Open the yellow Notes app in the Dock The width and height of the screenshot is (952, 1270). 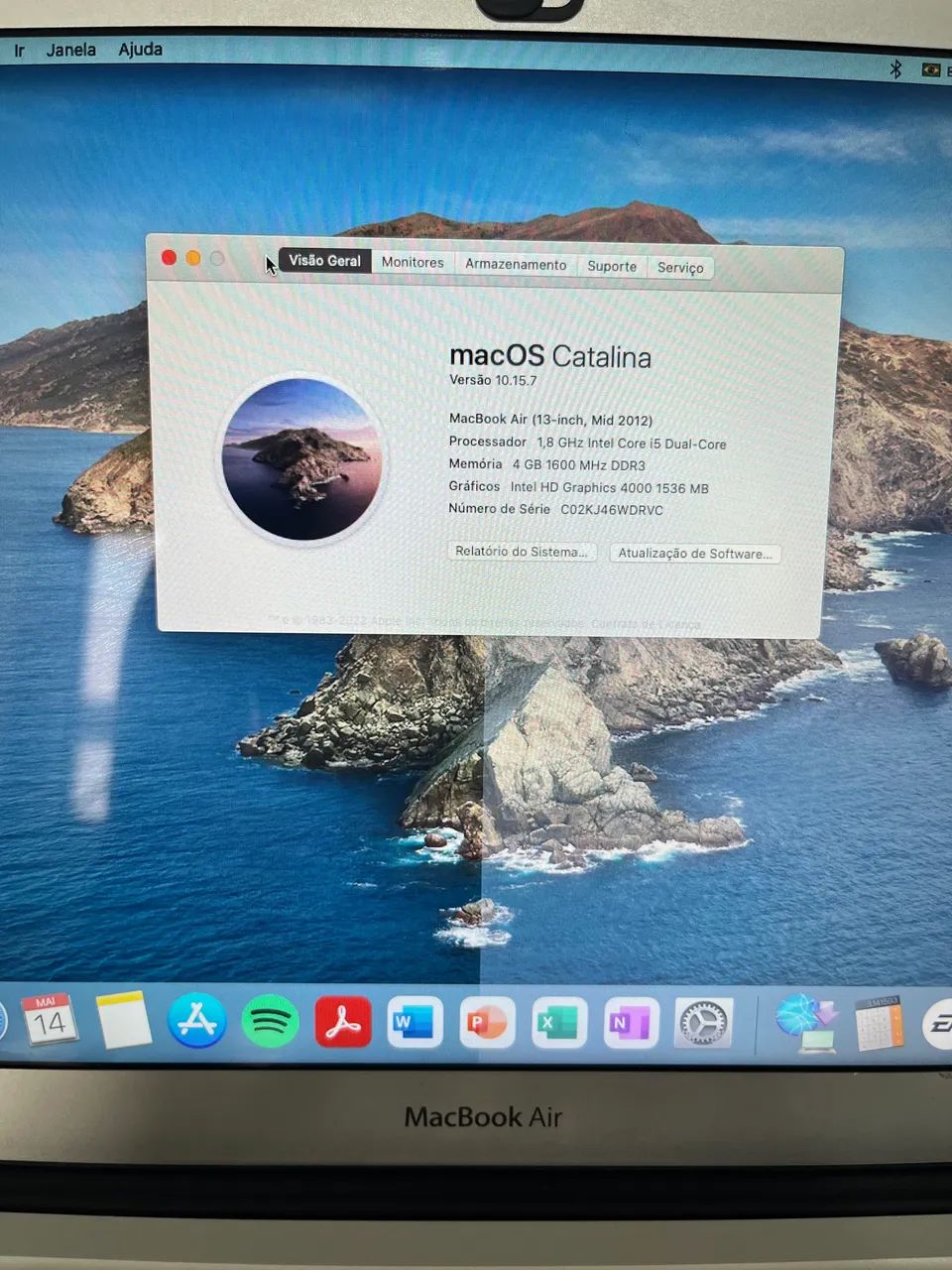point(124,1020)
